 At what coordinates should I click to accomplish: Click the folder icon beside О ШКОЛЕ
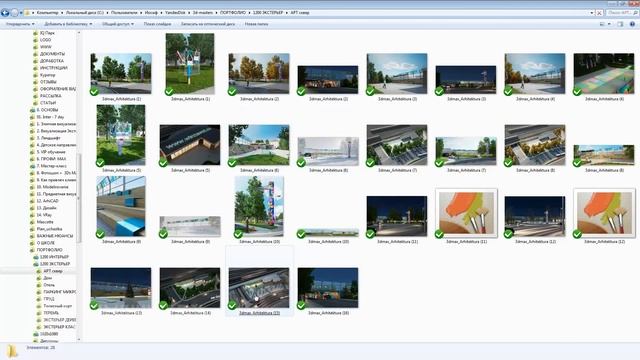pyautogui.click(x=32, y=243)
